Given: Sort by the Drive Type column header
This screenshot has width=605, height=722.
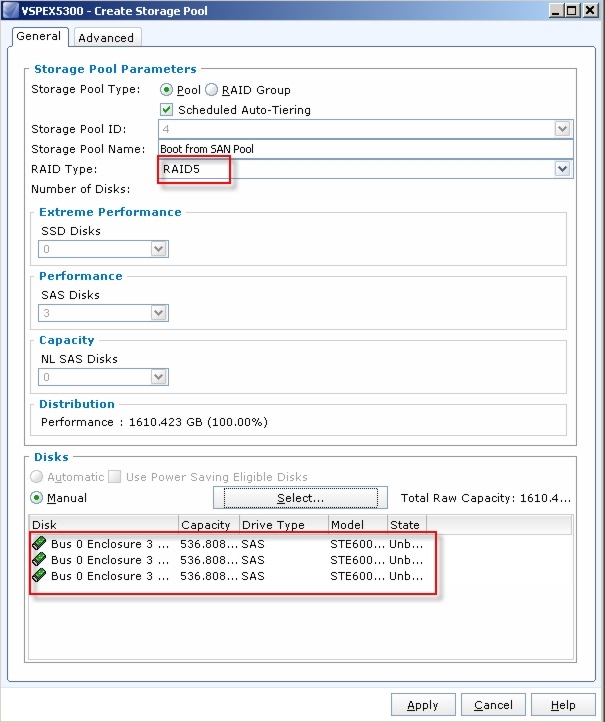Looking at the screenshot, I should click(284, 524).
